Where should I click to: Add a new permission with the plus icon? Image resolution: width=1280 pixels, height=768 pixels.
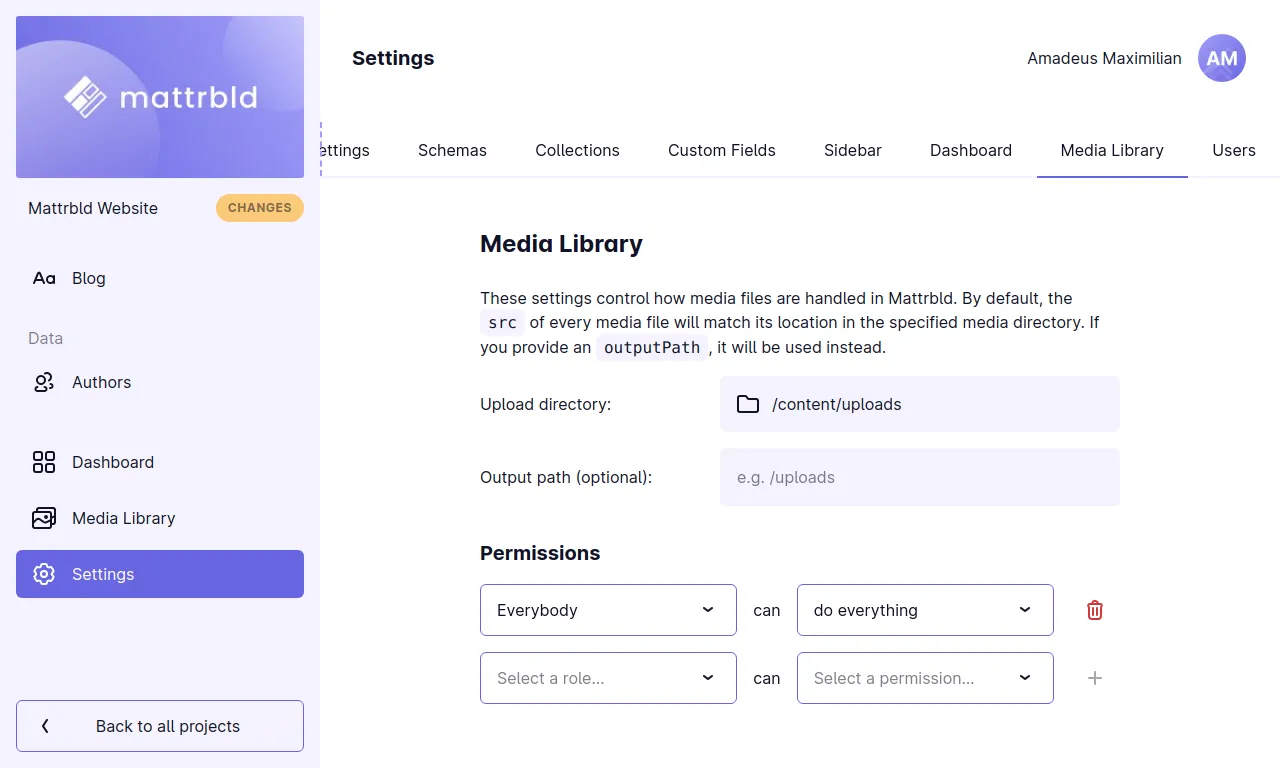point(1094,678)
